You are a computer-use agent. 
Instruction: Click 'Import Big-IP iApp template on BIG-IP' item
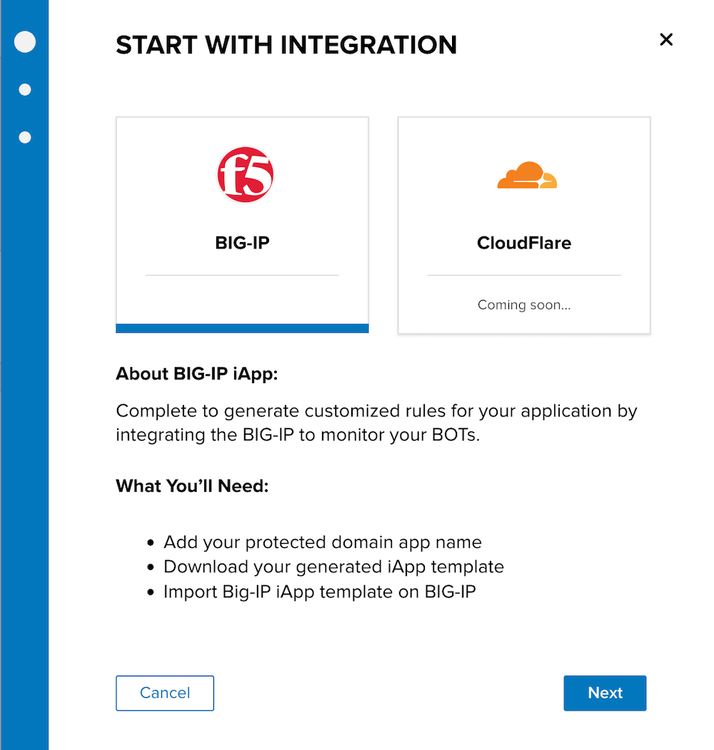click(319, 591)
